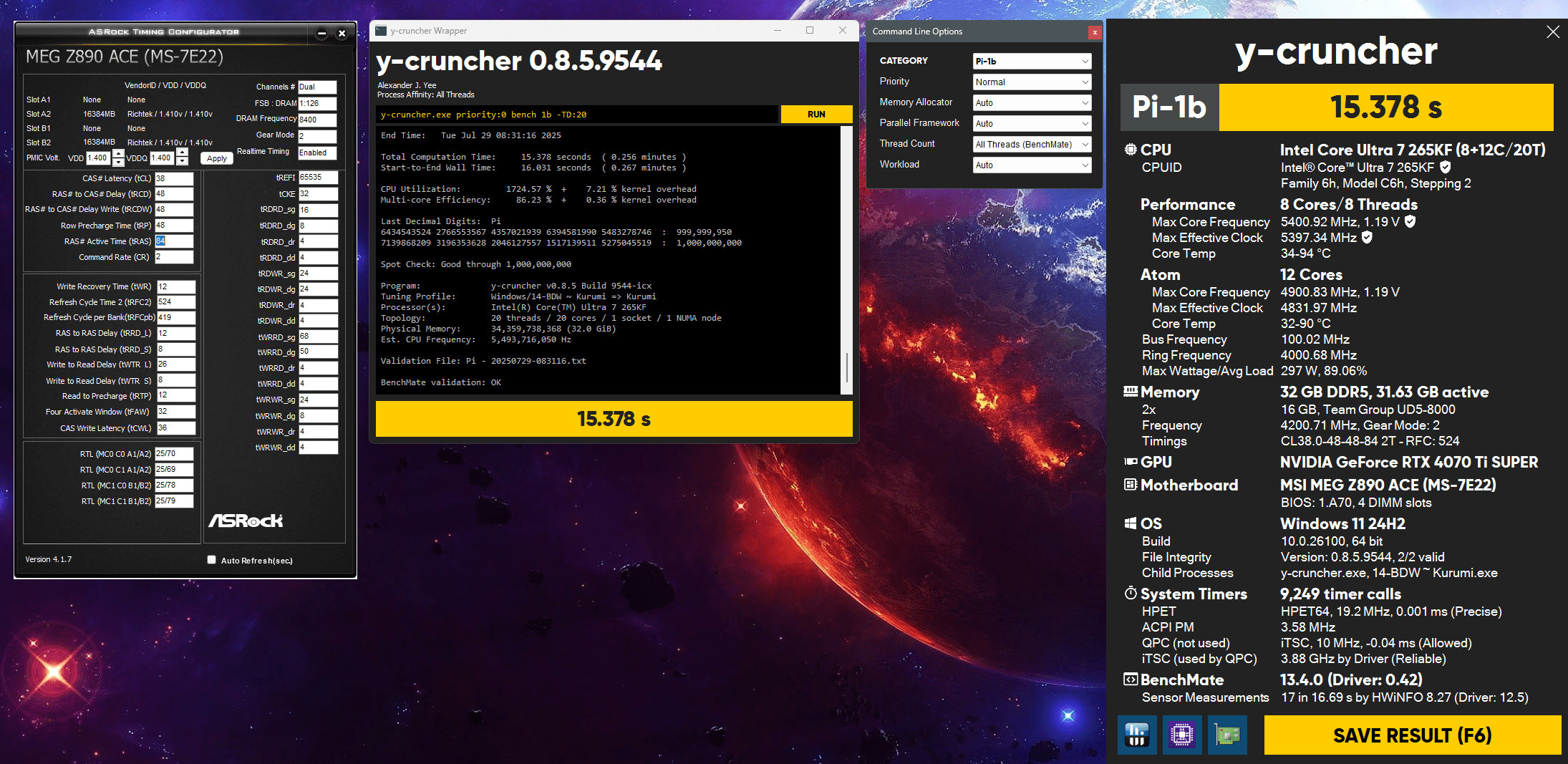
Task: Click the Memory section icon in results
Action: coord(1131,392)
